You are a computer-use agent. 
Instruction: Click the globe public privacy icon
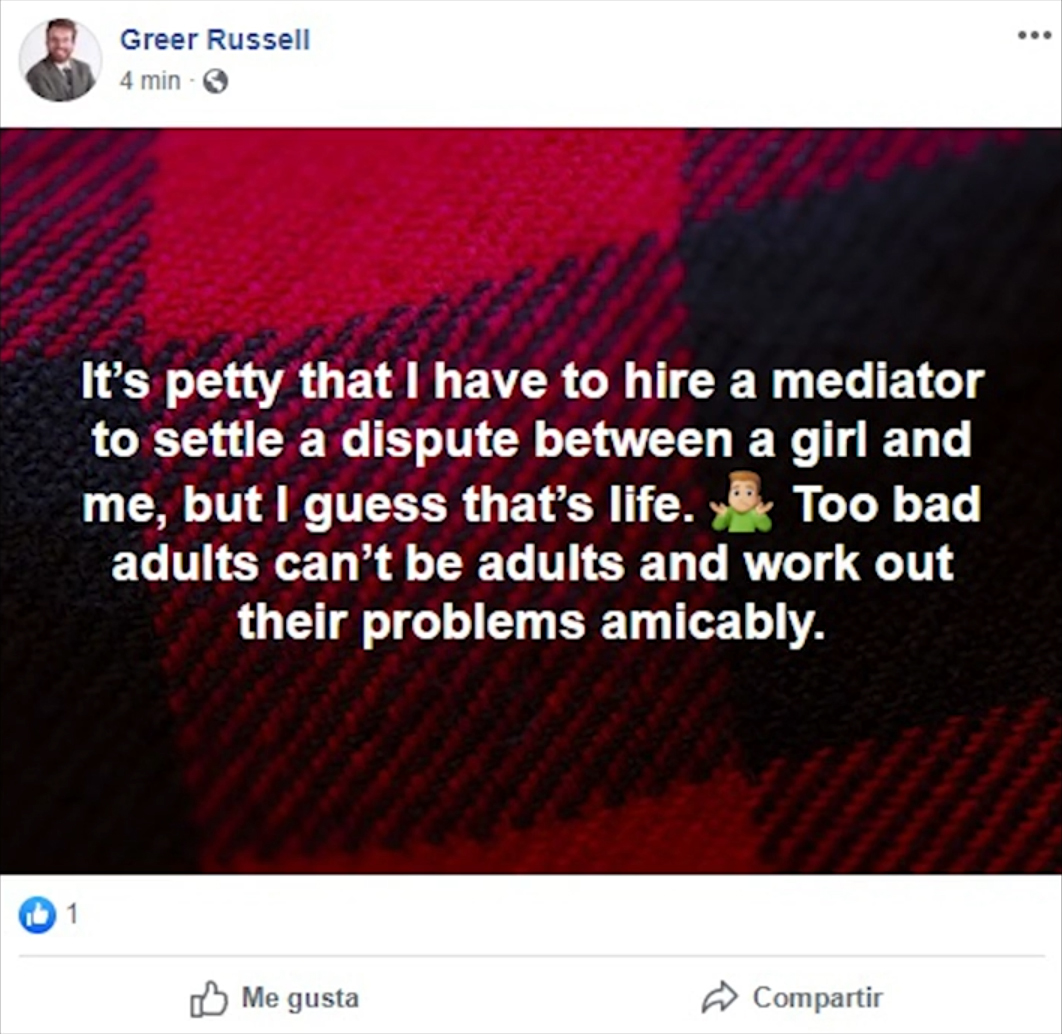pyautogui.click(x=215, y=82)
